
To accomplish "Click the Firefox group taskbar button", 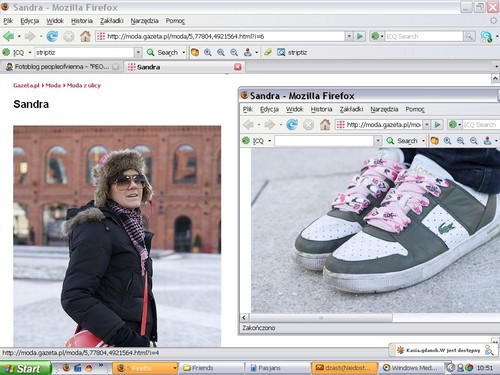I will point(145,368).
